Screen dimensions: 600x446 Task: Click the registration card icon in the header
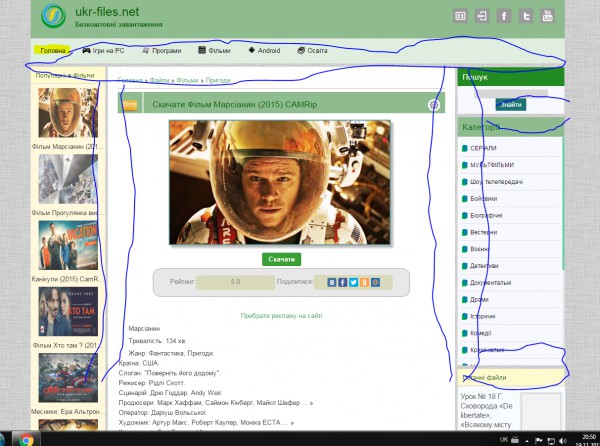tap(460, 16)
